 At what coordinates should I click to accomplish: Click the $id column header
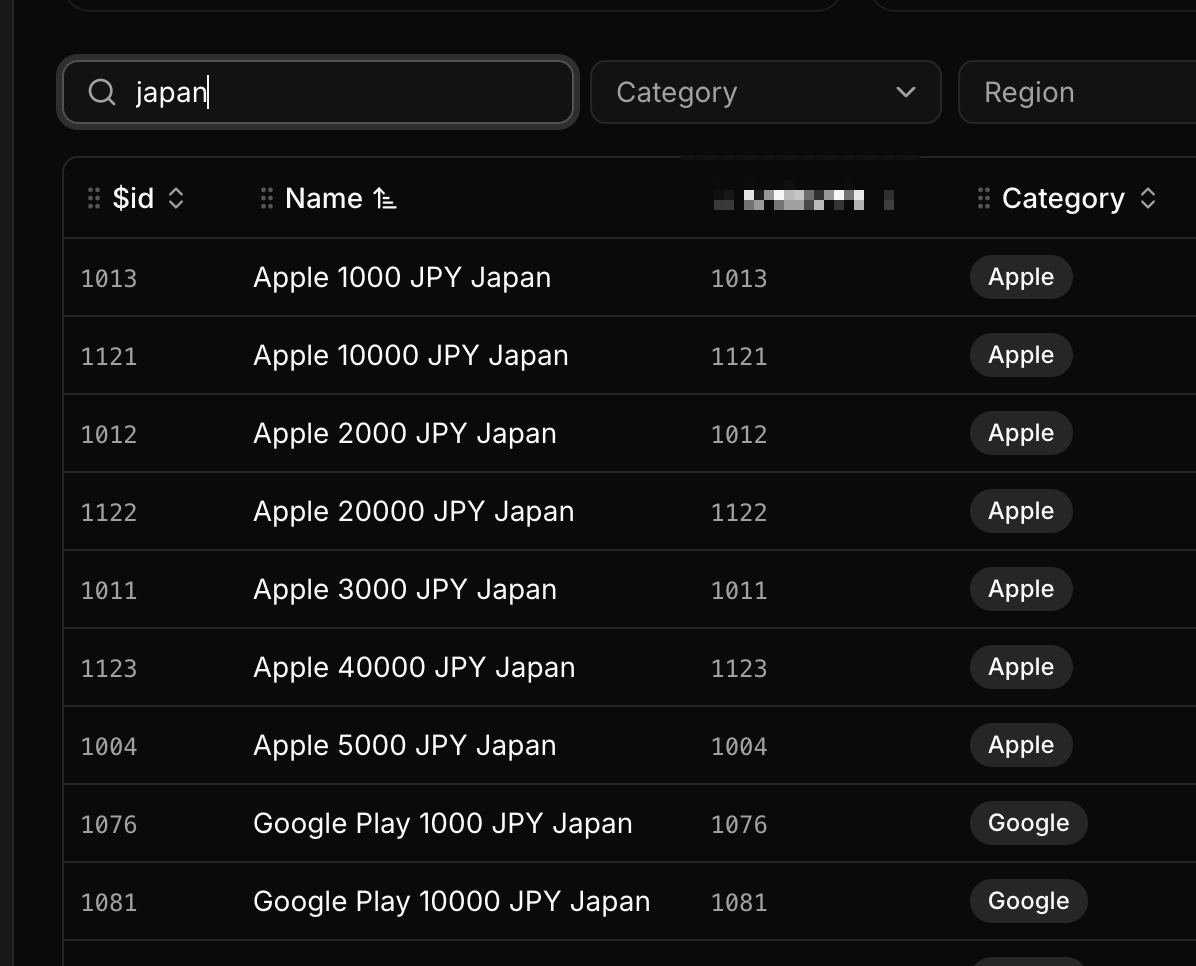[x=133, y=198]
